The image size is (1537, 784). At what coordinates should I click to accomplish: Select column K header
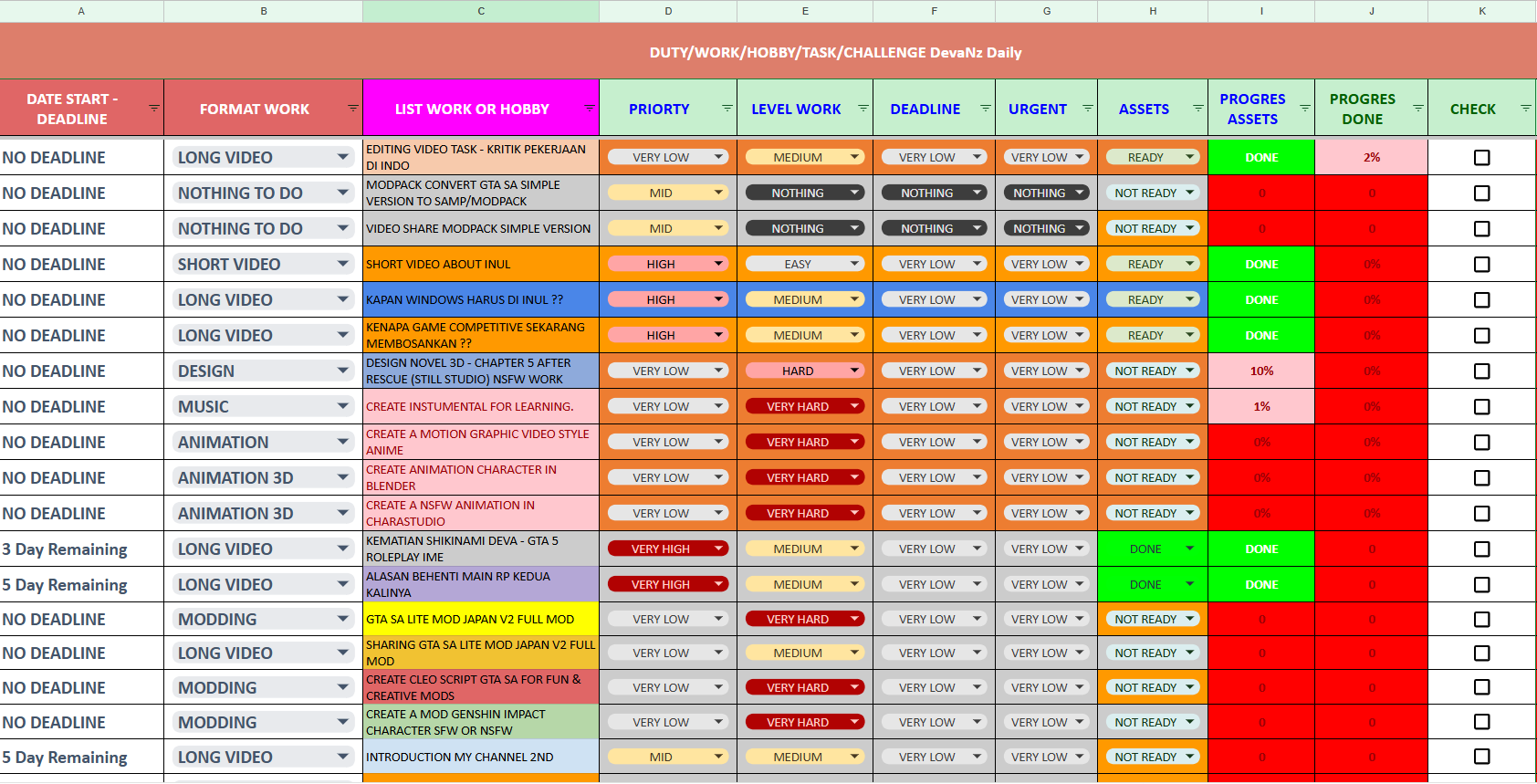[1481, 11]
